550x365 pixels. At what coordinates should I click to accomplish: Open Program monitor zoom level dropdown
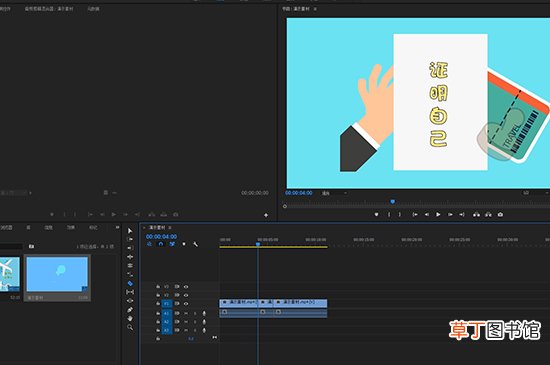(334, 193)
